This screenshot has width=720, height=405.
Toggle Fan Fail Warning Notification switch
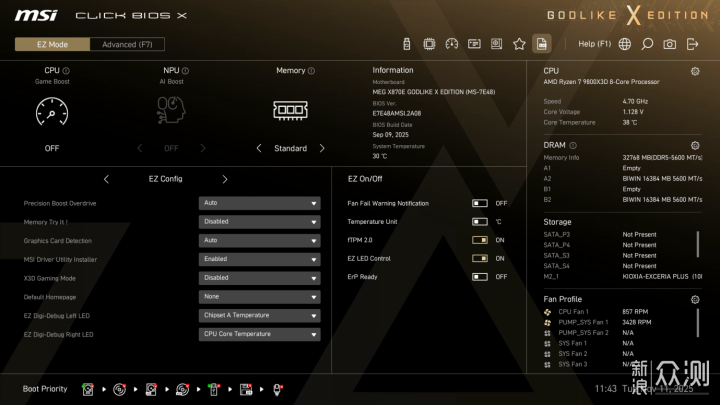(x=480, y=203)
